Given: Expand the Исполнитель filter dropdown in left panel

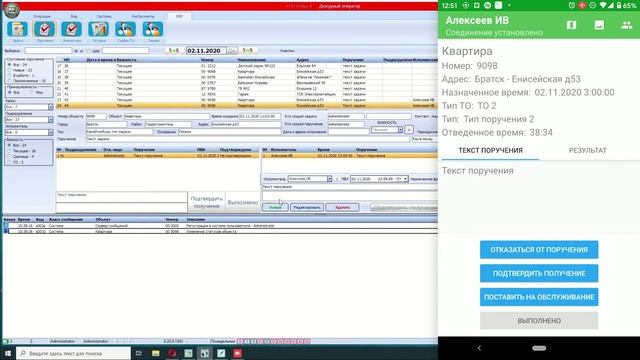Looking at the screenshot, I should click(51, 133).
